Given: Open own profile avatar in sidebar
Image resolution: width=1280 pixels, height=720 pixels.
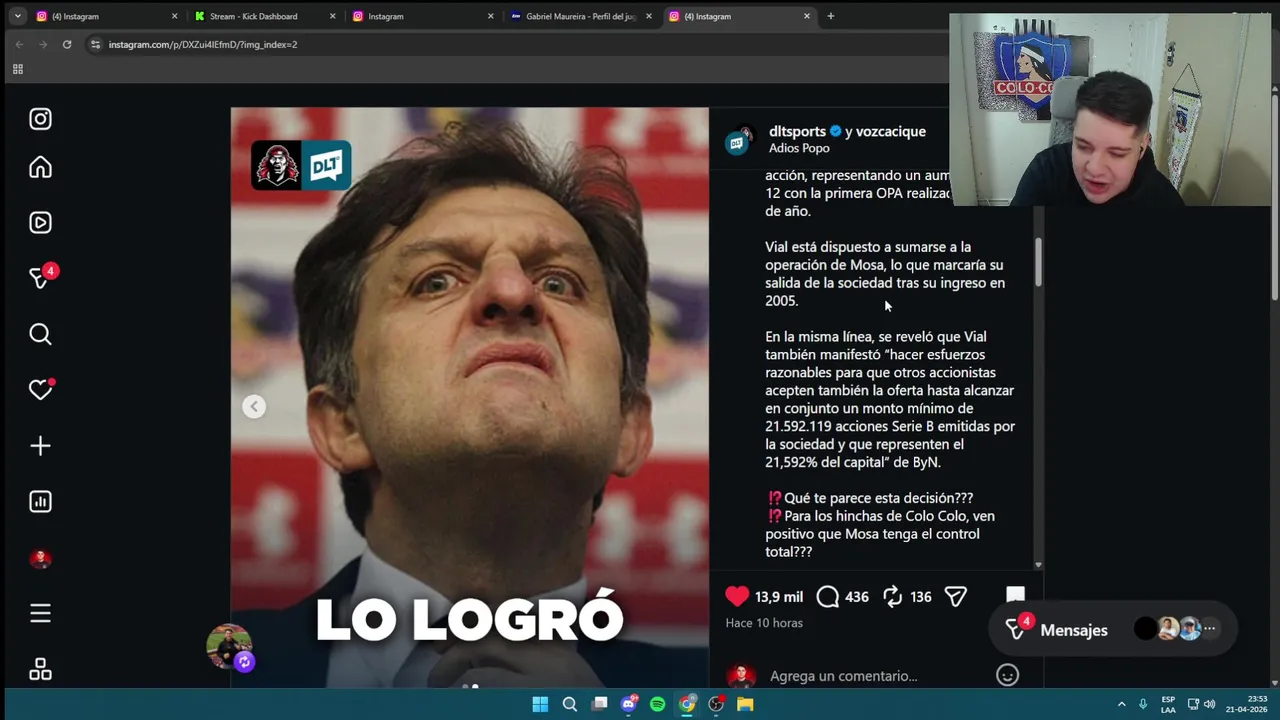Looking at the screenshot, I should (x=40, y=559).
